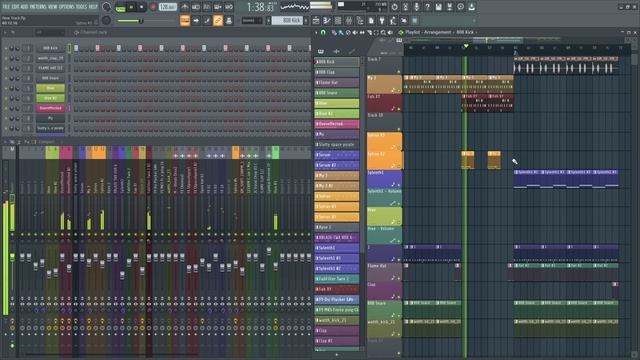Select the playlist mute tool
Viewport: 640px width, 360px height.
click(355, 32)
